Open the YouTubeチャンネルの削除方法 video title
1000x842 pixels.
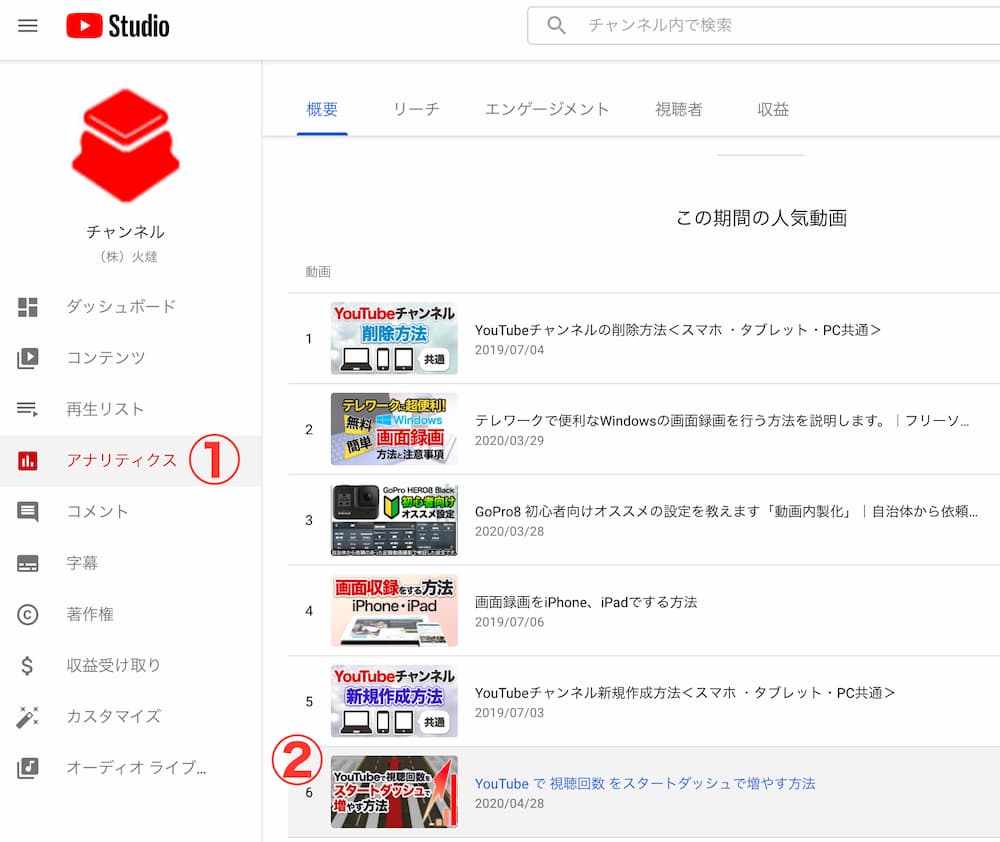pyautogui.click(x=677, y=330)
